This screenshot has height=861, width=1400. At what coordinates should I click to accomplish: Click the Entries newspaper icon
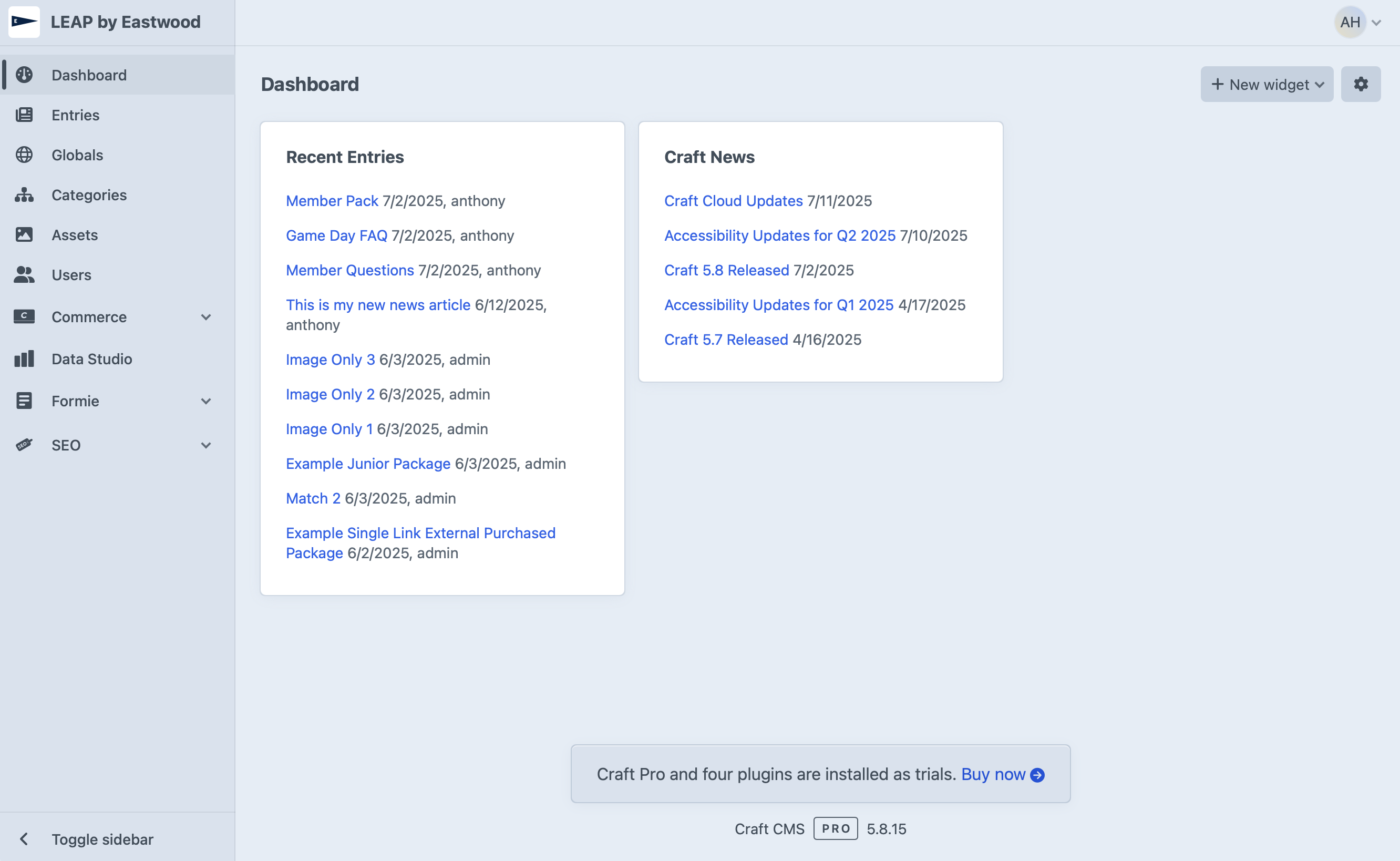[x=24, y=115]
